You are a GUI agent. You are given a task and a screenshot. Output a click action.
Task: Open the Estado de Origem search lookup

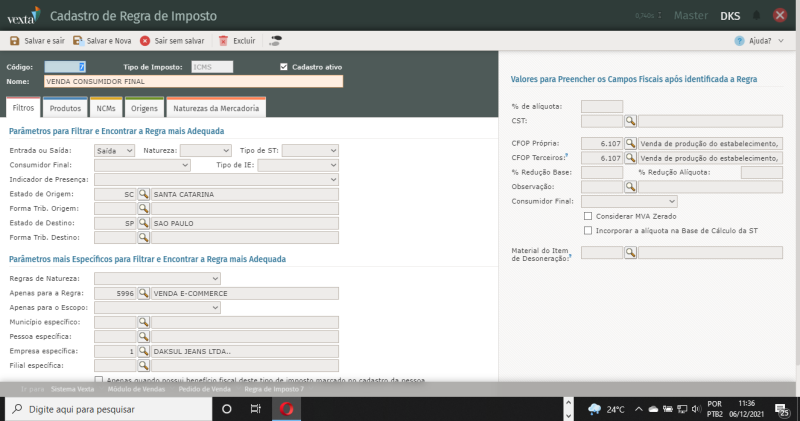click(x=143, y=194)
